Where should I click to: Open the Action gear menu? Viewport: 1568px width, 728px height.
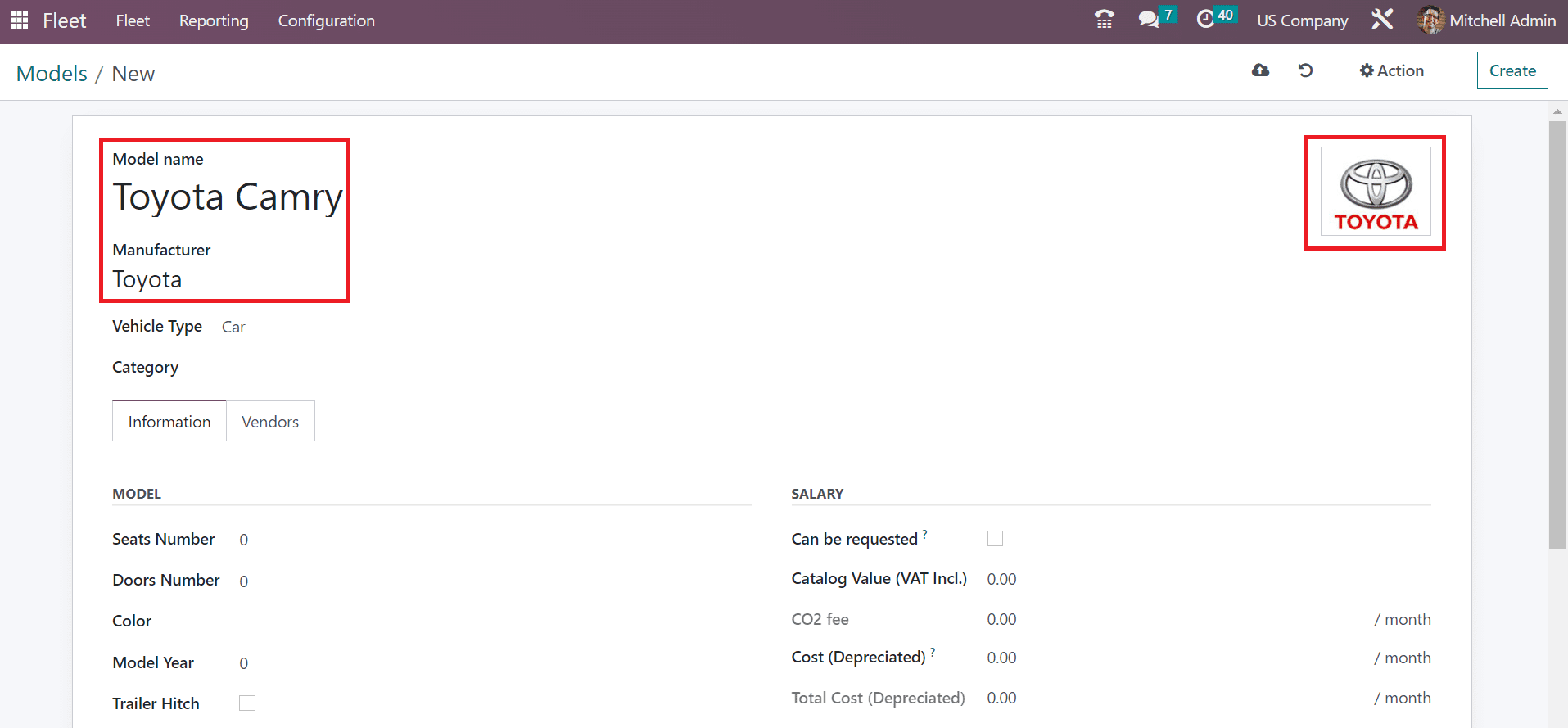click(1392, 70)
